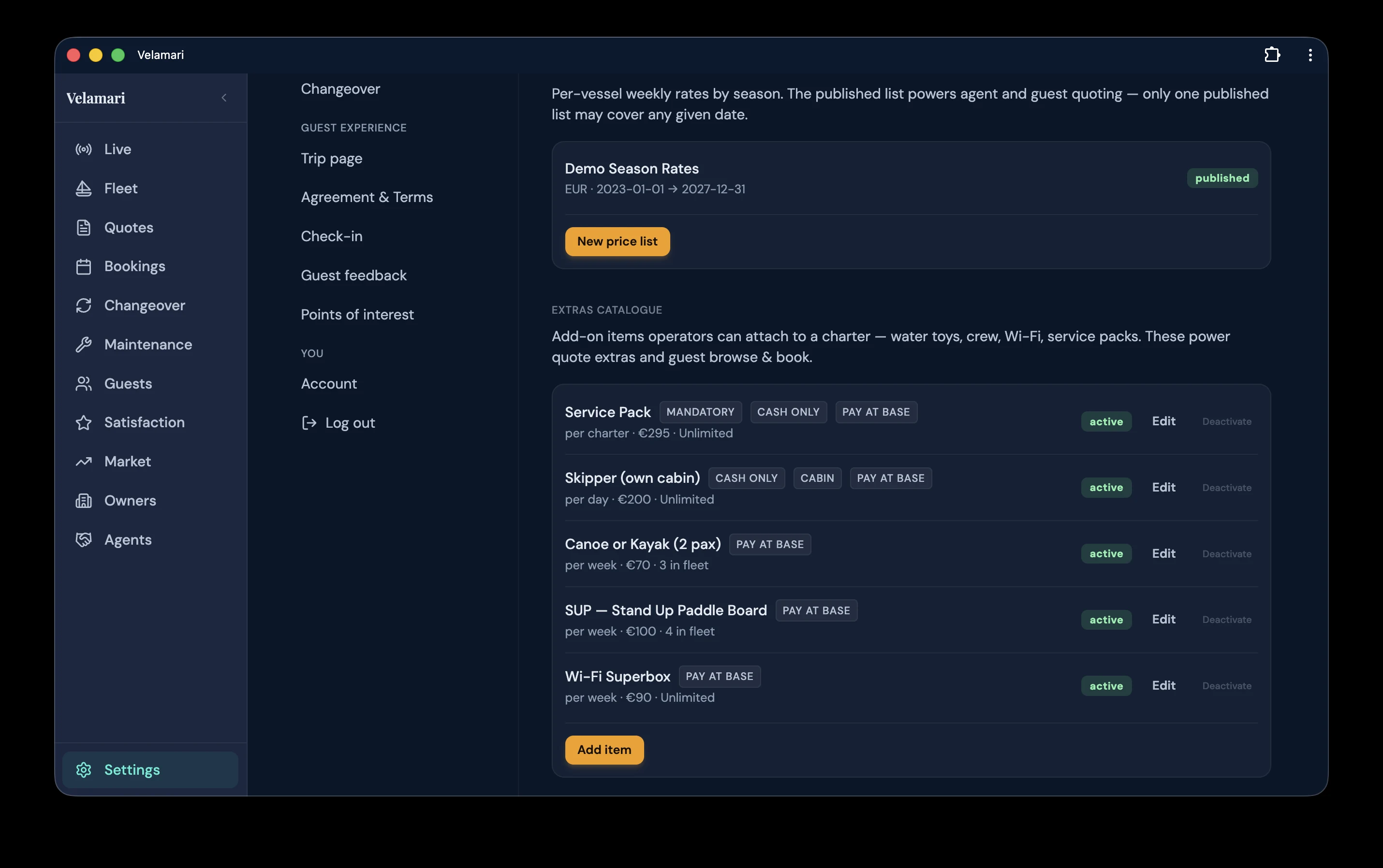The width and height of the screenshot is (1383, 868).
Task: Click the Bookings calendar icon
Action: tap(84, 266)
